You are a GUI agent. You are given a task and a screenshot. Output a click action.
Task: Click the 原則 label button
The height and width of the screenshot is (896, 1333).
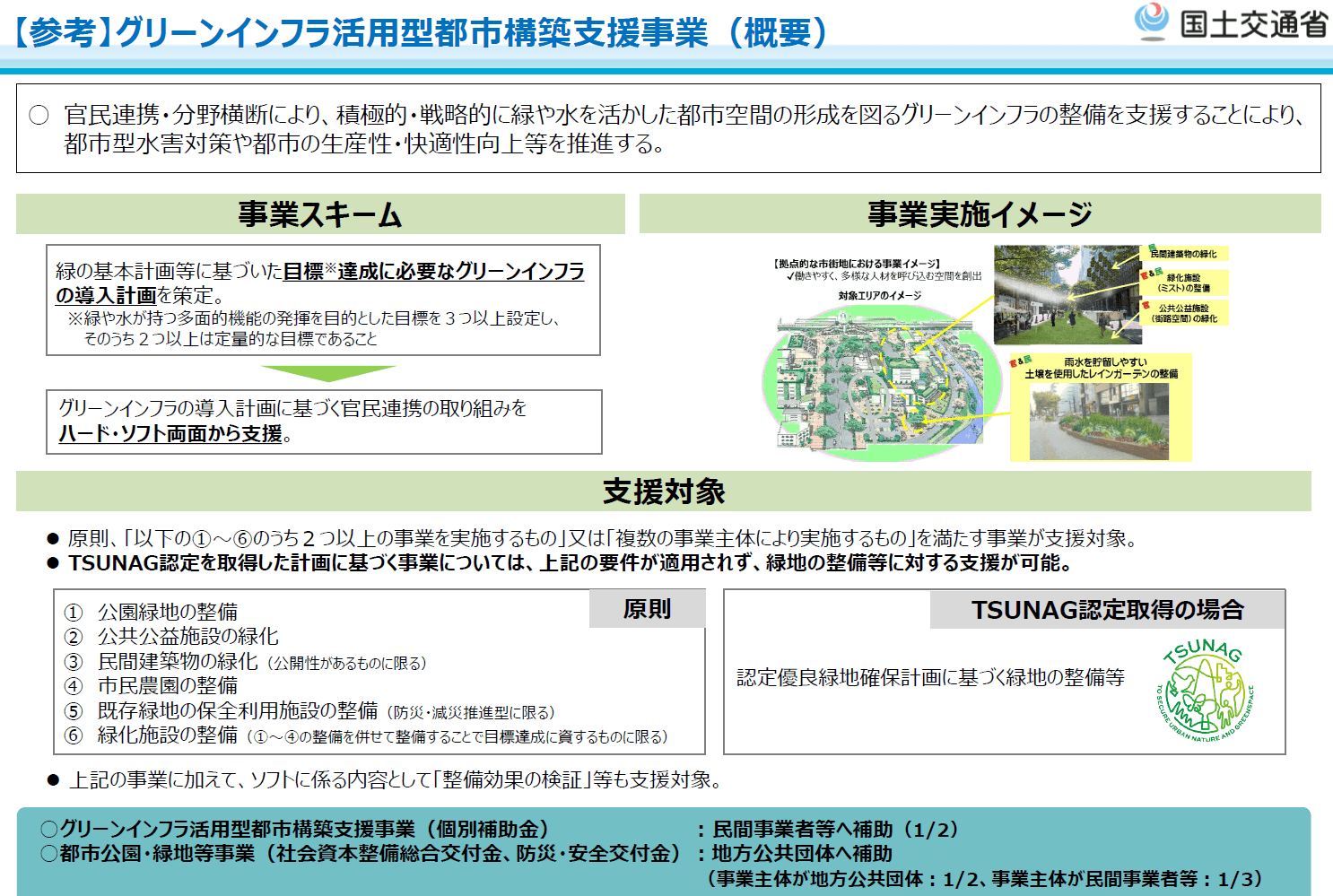647,608
